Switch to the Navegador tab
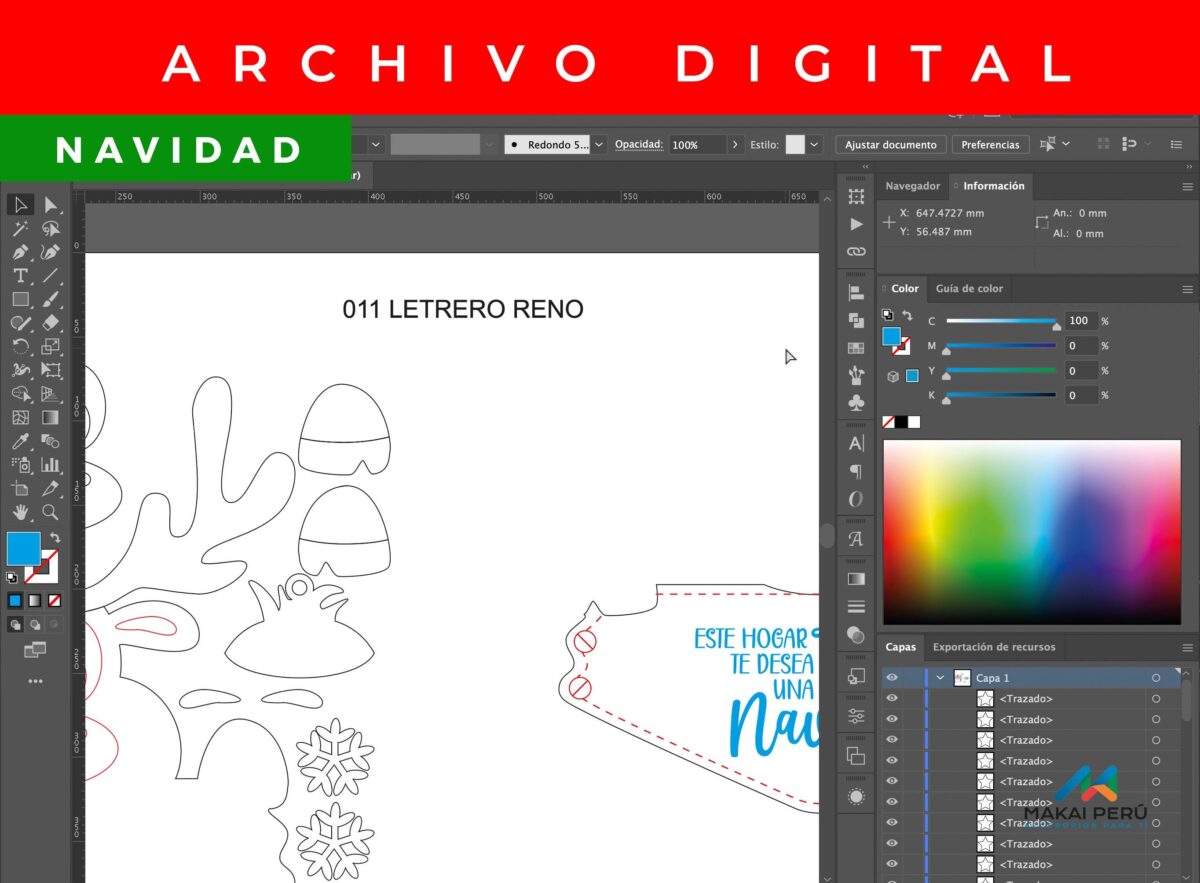The height and width of the screenshot is (883, 1200). [x=912, y=186]
